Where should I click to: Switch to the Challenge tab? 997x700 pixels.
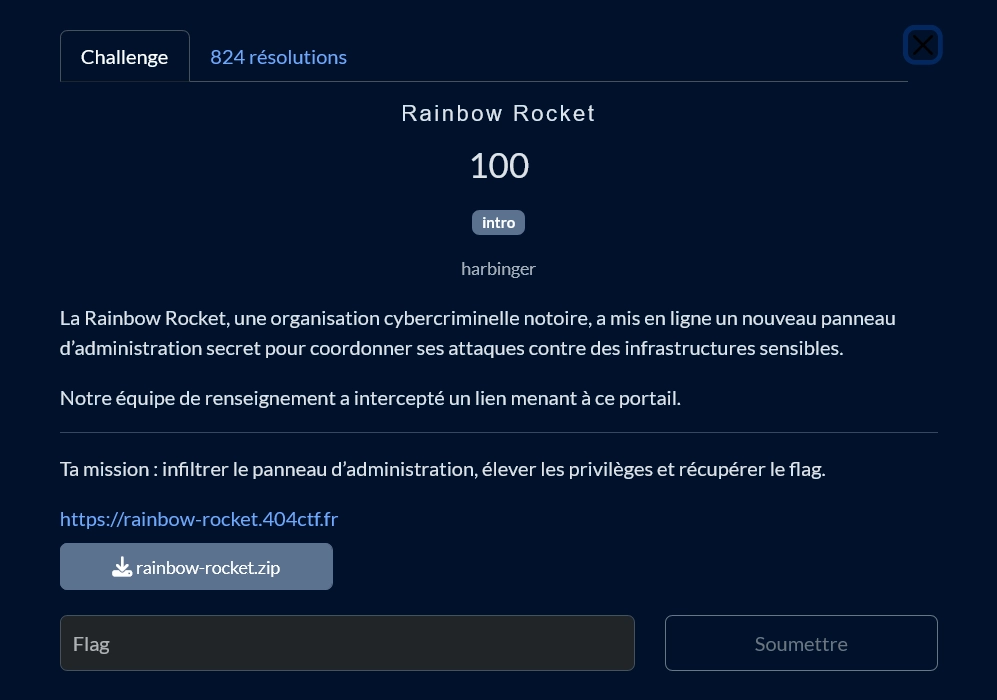[x=124, y=57]
